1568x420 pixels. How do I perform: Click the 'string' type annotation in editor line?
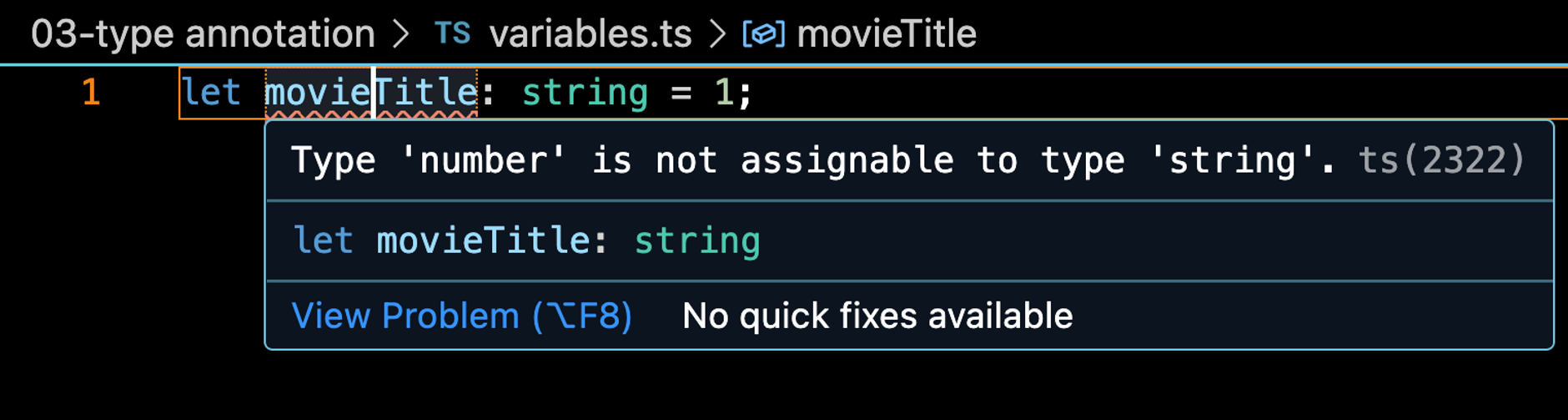click(585, 92)
